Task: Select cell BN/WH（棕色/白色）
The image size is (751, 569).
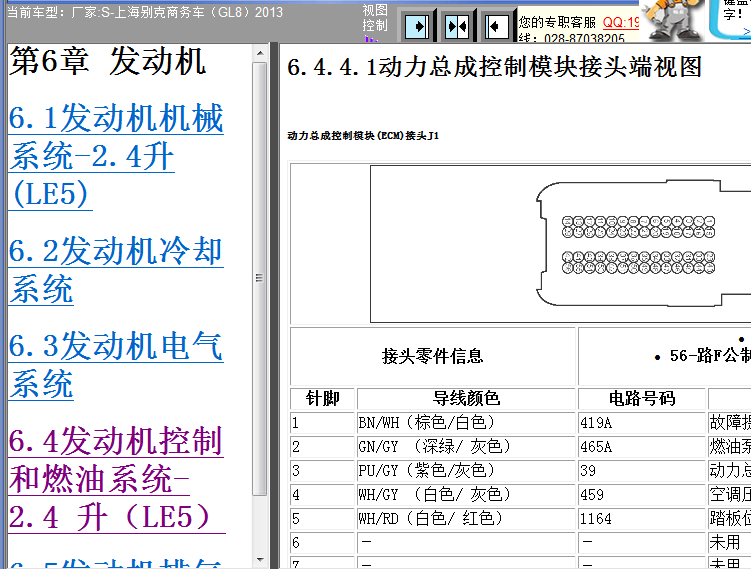Action: tap(466, 422)
